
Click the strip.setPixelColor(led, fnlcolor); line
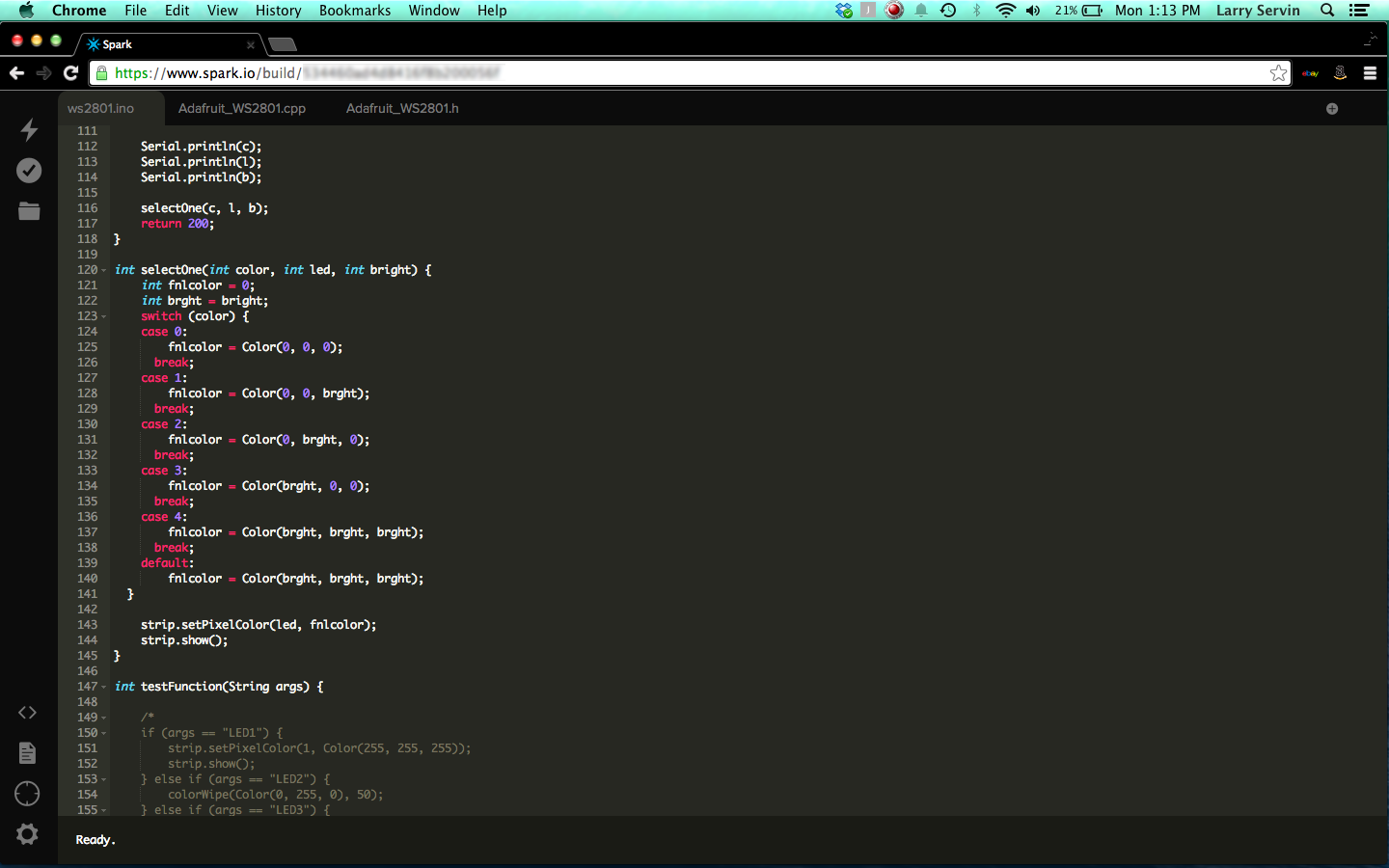259,625
